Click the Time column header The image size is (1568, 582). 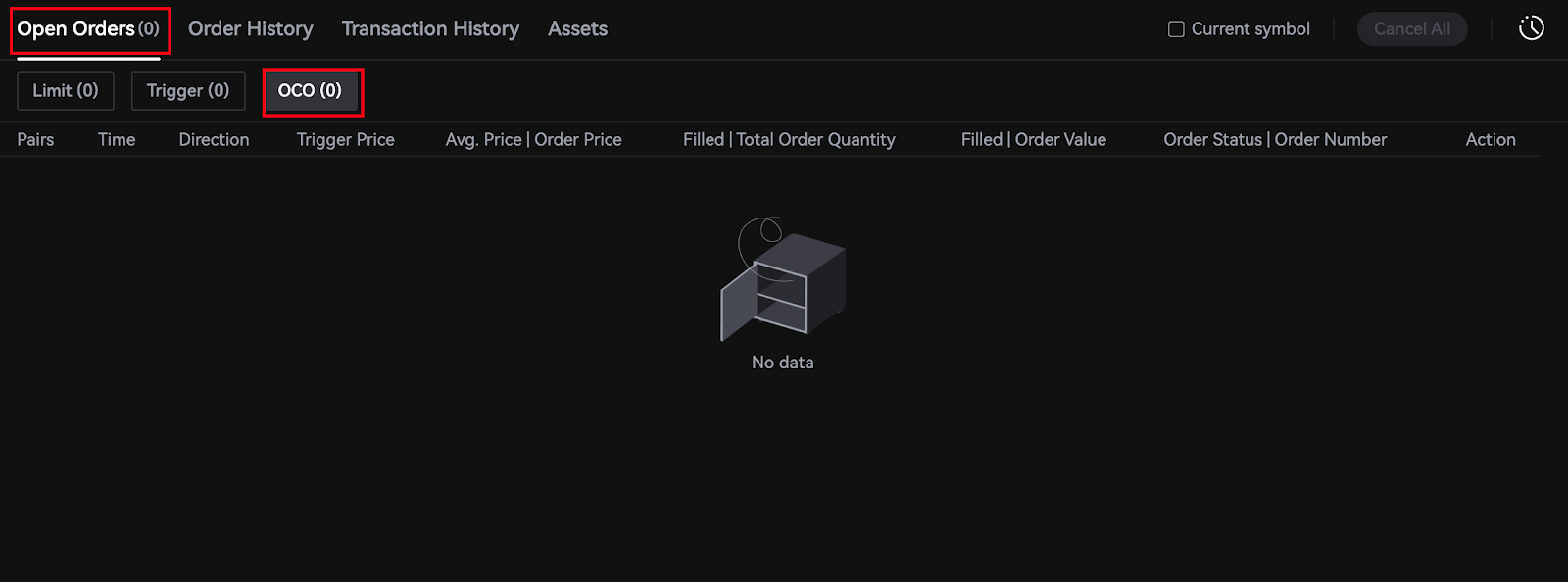click(117, 140)
